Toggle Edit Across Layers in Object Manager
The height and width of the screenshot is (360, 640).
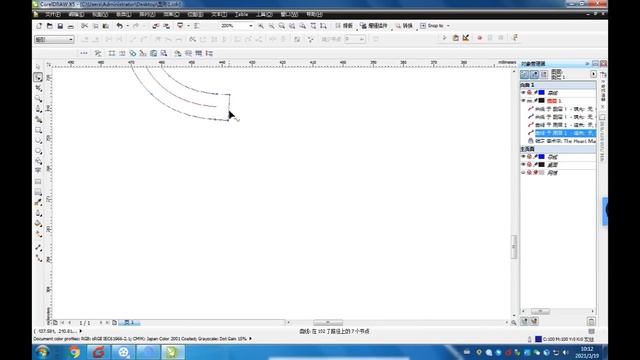click(x=534, y=74)
